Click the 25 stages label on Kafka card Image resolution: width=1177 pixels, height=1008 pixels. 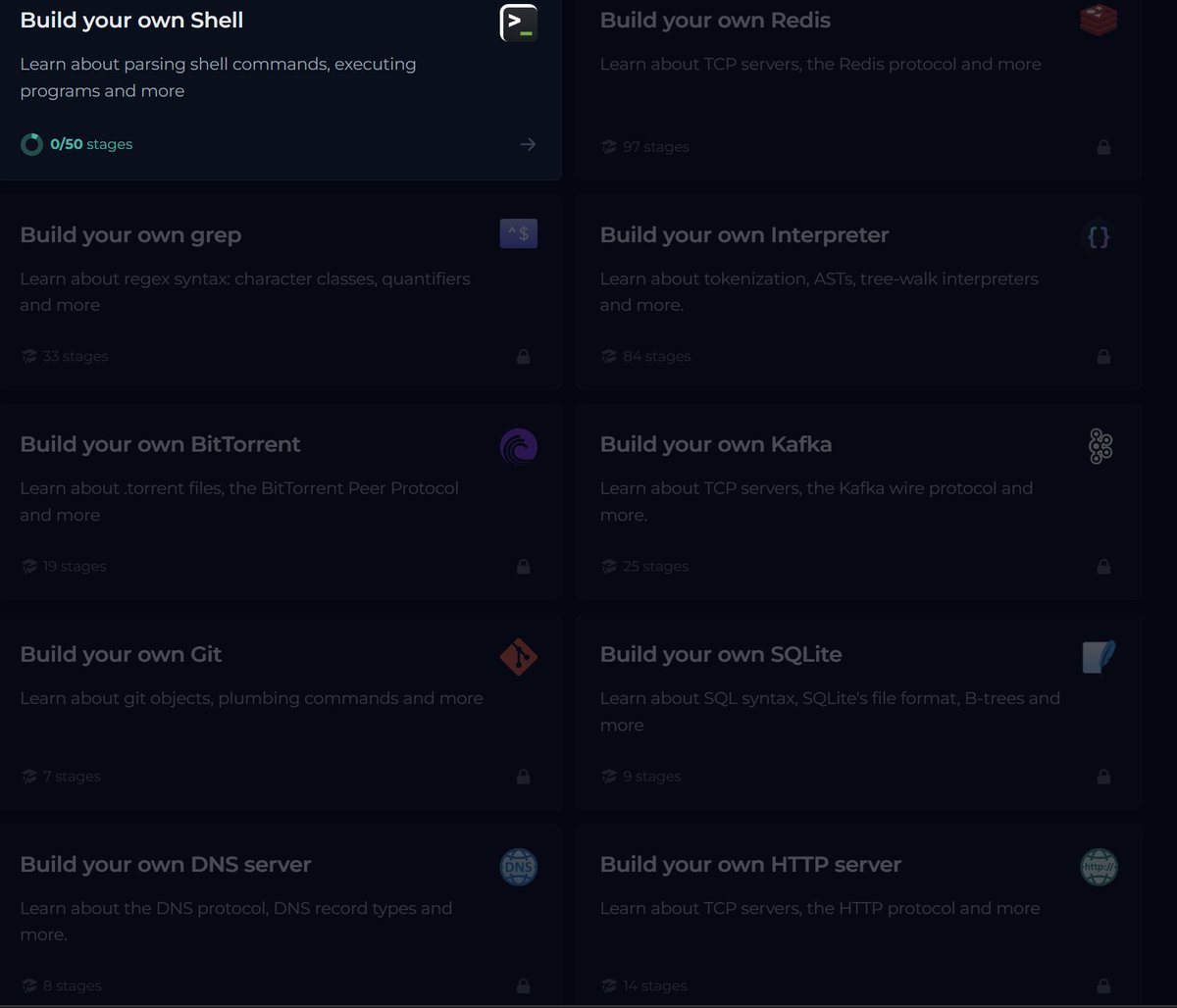click(x=656, y=566)
